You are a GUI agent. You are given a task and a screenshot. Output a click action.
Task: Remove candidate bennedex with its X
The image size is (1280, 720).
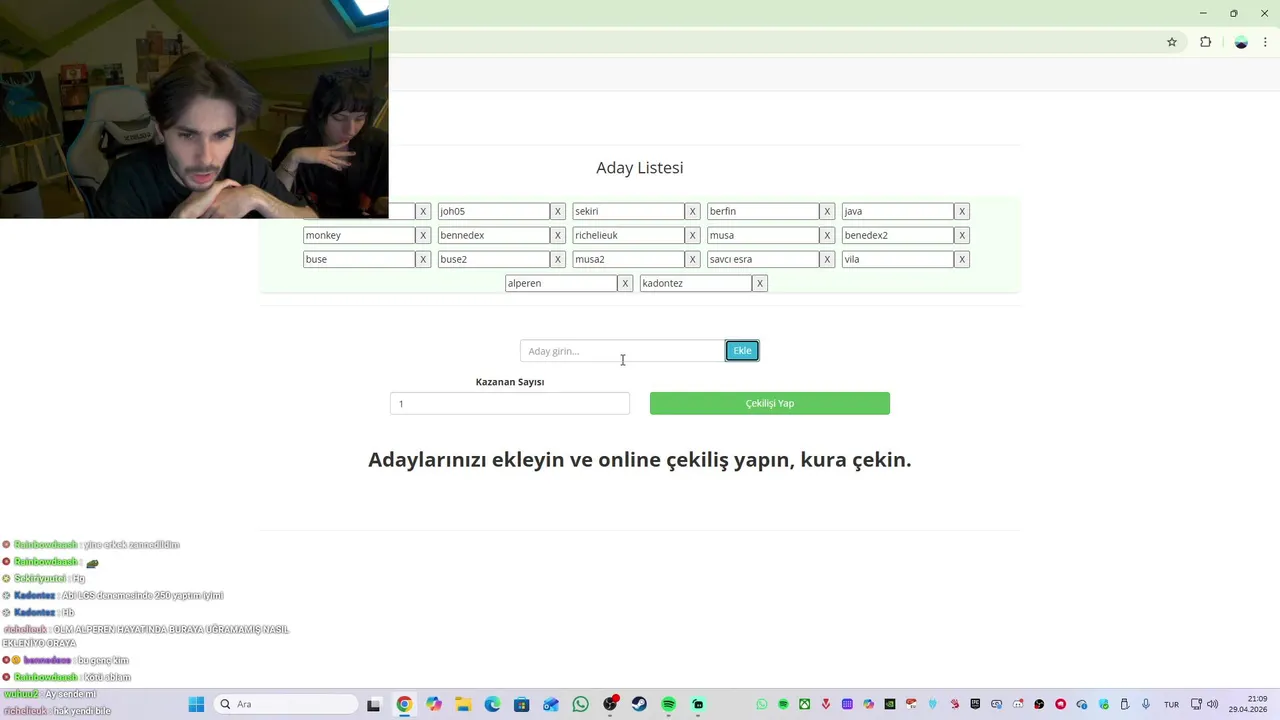pyautogui.click(x=558, y=235)
